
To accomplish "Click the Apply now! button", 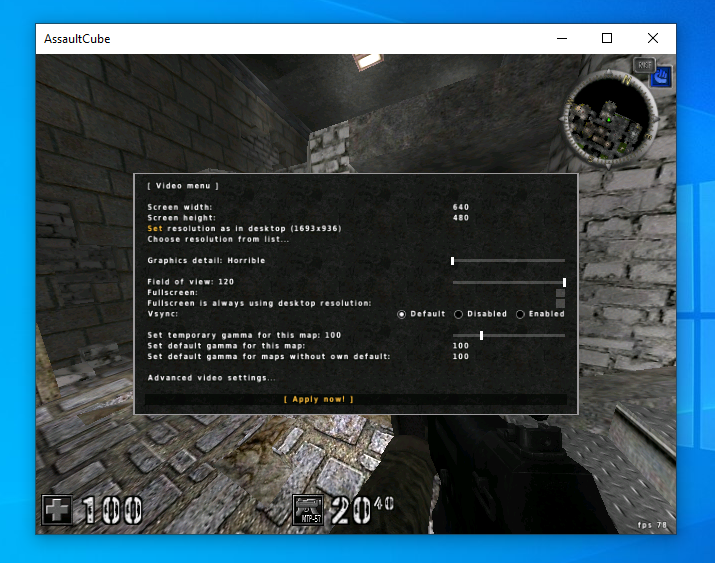I will pos(319,399).
